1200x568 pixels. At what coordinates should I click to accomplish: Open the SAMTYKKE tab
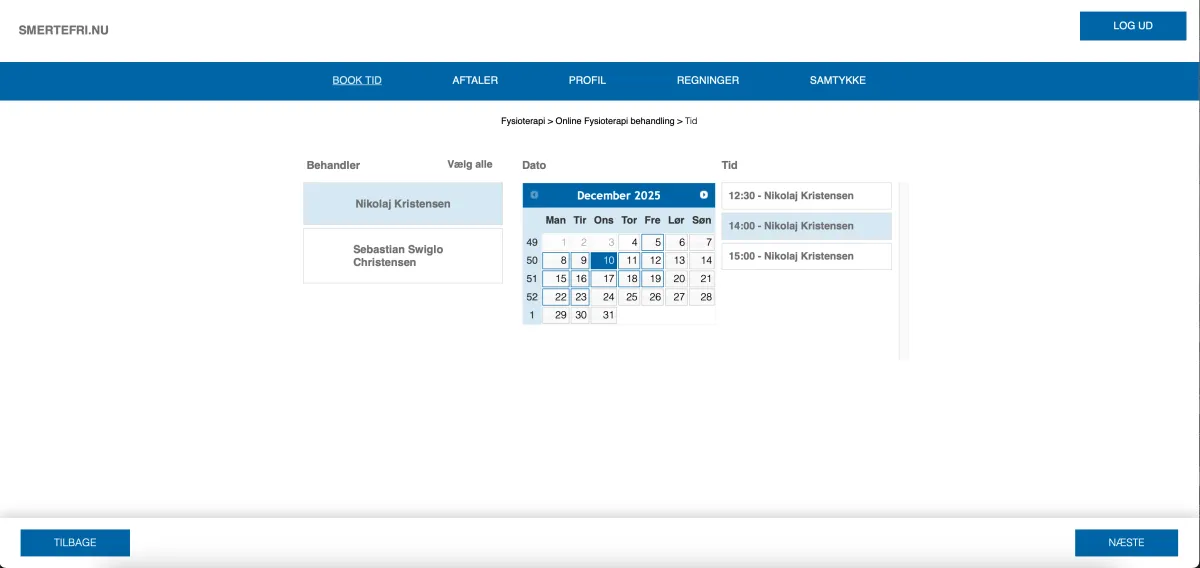coord(838,80)
